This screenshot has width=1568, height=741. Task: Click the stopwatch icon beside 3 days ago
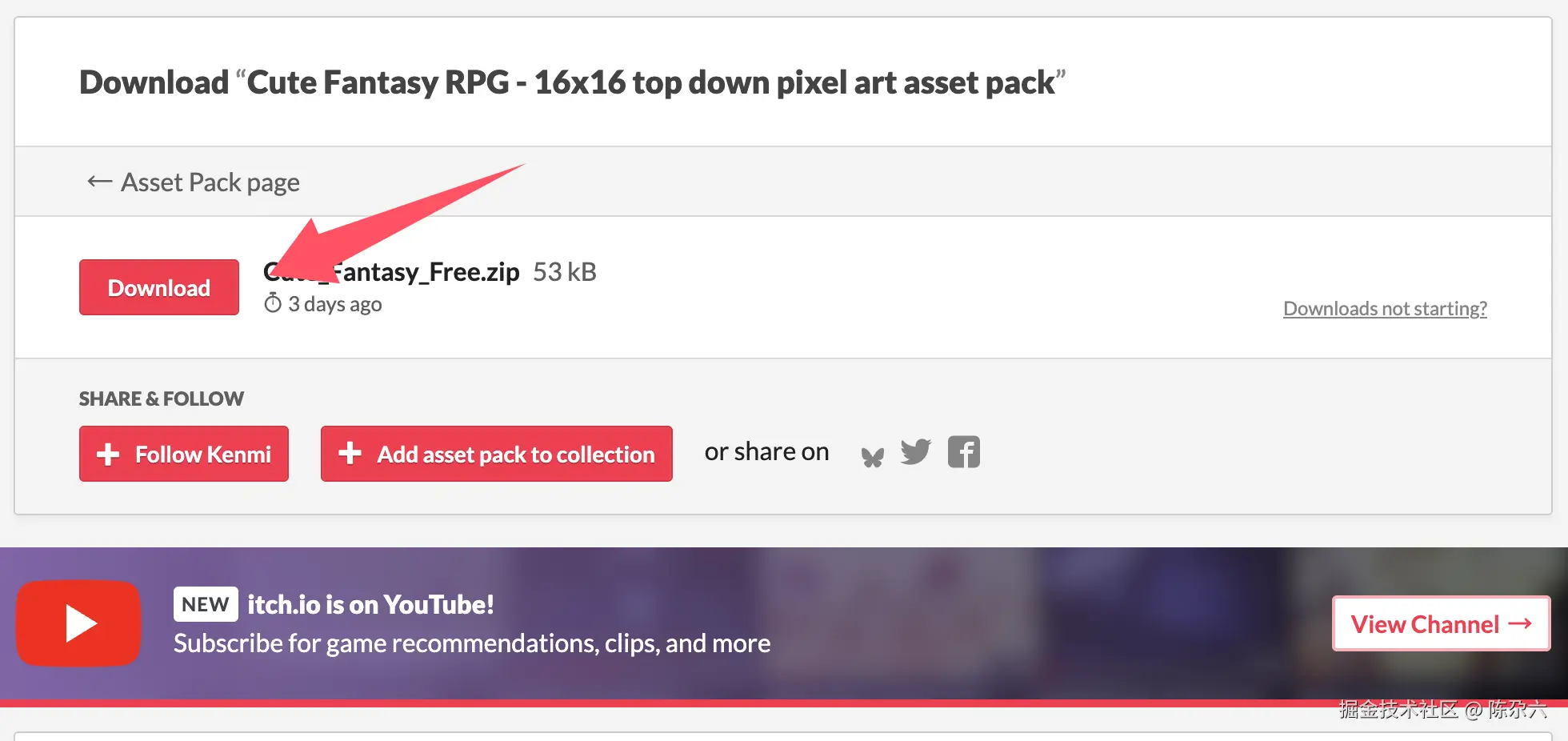(x=273, y=303)
